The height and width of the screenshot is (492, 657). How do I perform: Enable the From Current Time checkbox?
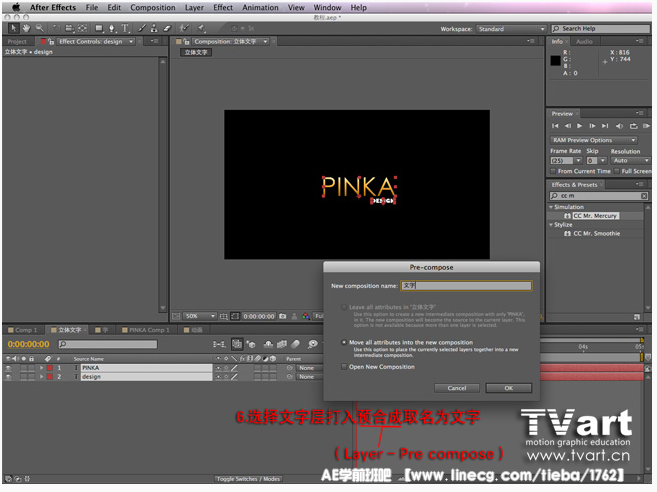click(554, 171)
